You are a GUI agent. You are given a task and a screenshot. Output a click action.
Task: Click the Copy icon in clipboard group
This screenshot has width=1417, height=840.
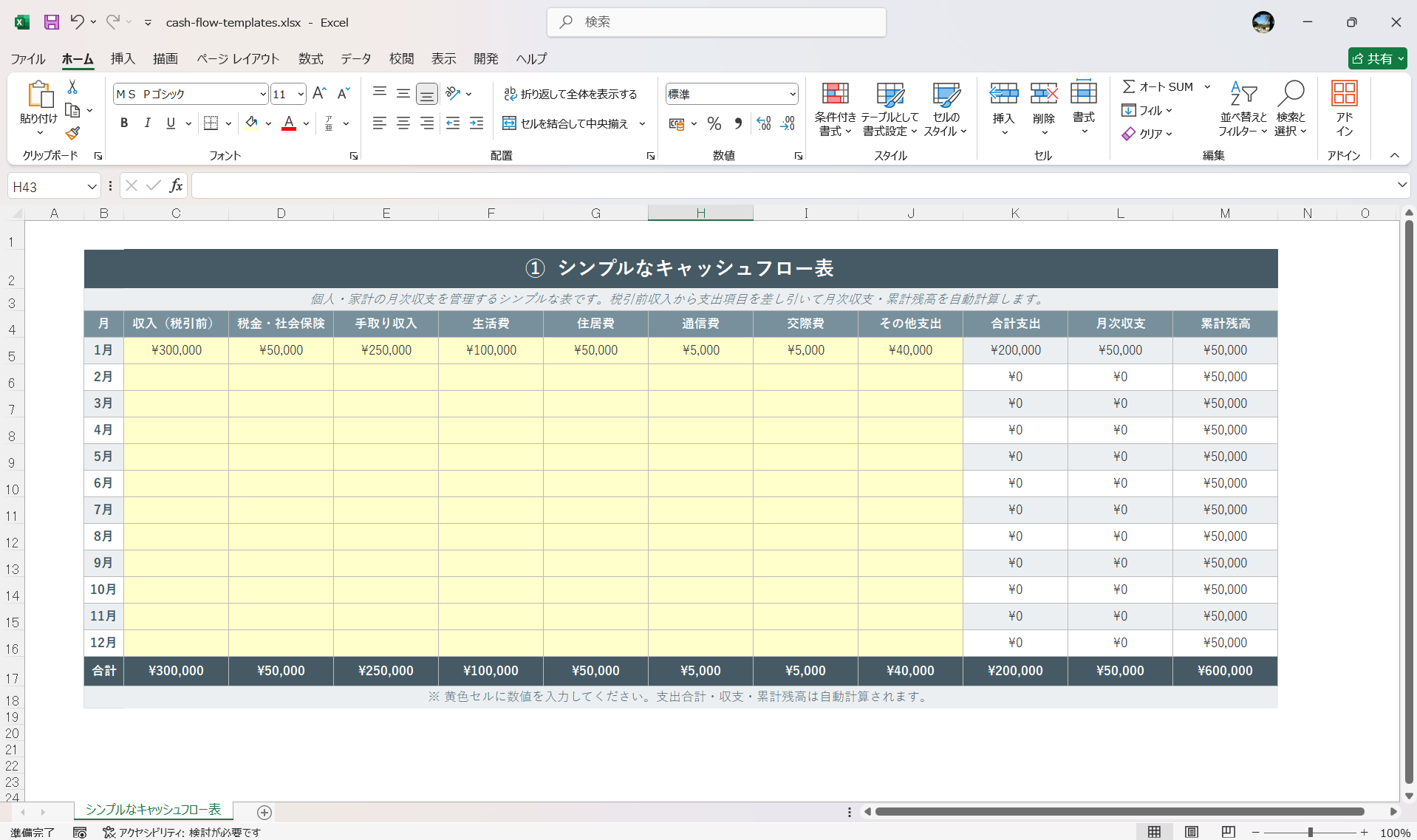pos(72,111)
